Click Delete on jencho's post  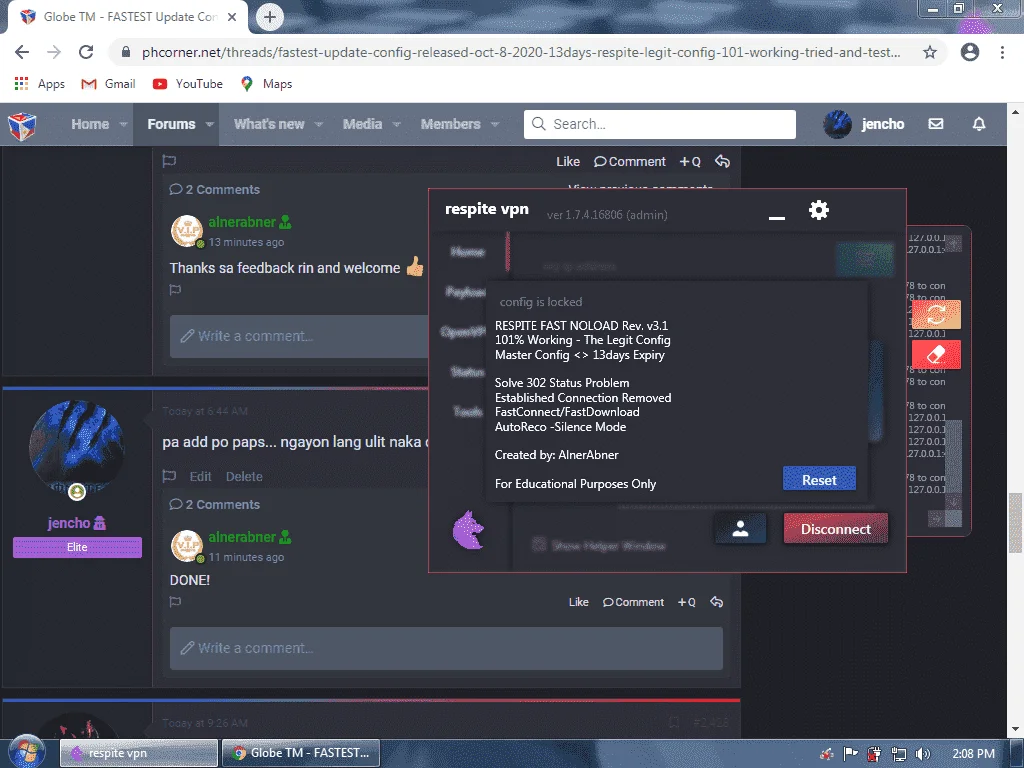click(244, 477)
